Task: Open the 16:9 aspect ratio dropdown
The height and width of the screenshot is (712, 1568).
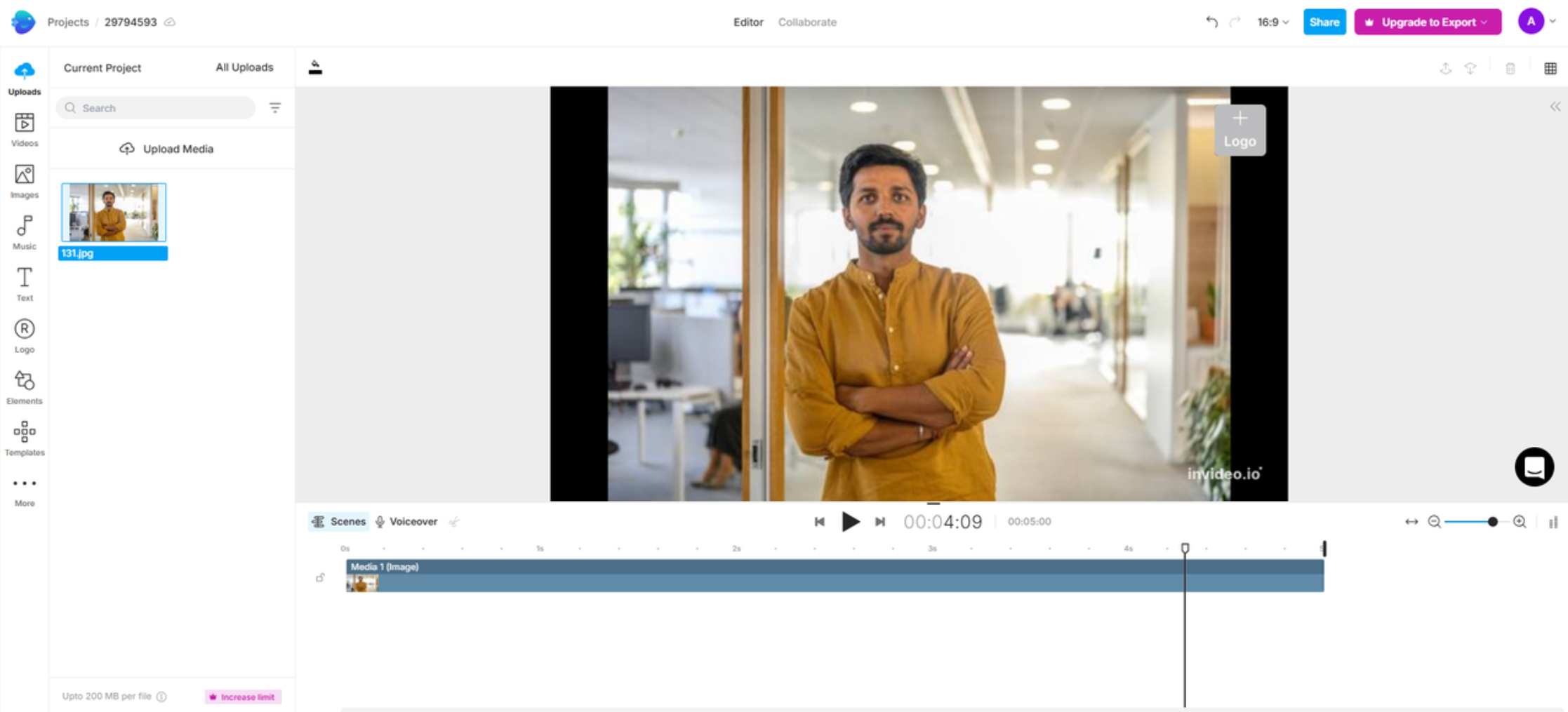Action: tap(1271, 22)
